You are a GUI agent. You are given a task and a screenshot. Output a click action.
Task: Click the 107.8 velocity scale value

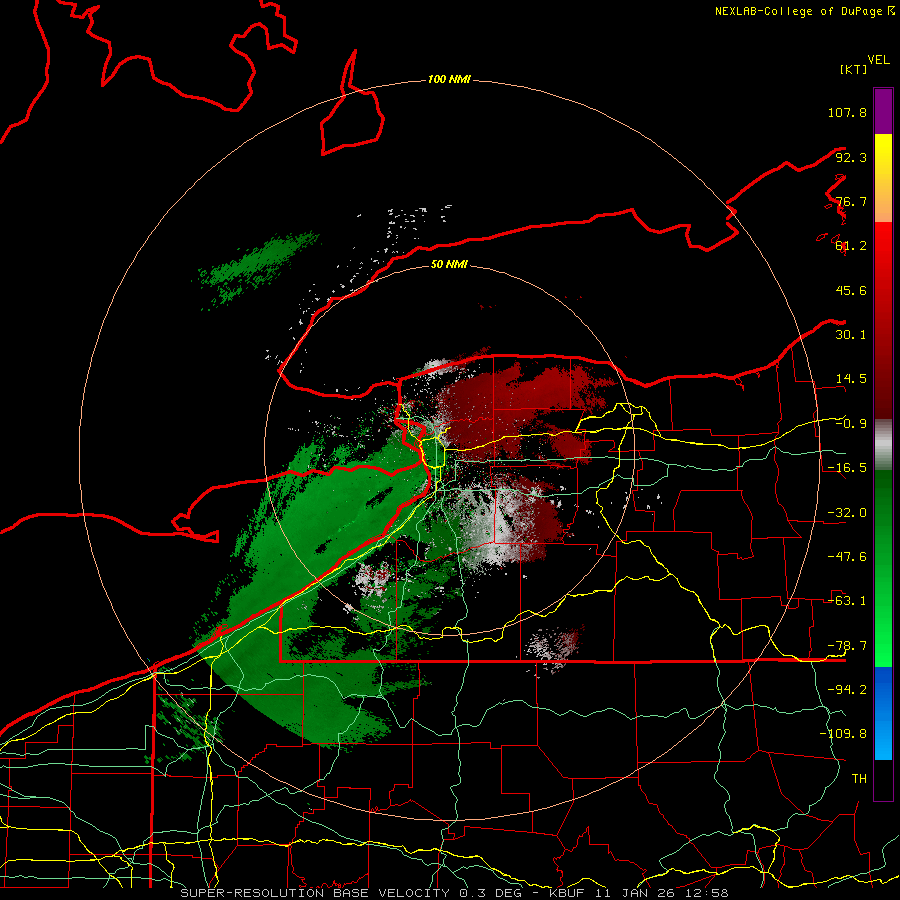tap(847, 112)
